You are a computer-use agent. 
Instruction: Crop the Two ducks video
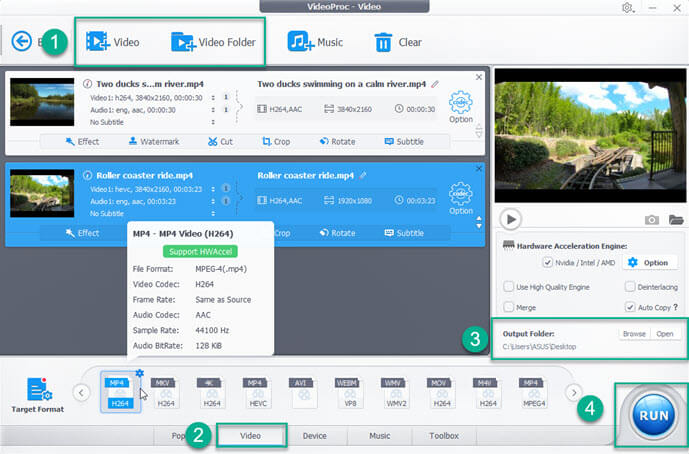pyautogui.click(x=276, y=142)
